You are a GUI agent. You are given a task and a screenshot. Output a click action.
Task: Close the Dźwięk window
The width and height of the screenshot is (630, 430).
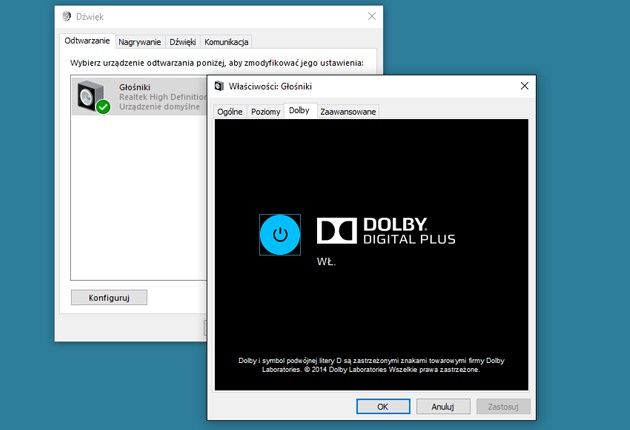372,16
